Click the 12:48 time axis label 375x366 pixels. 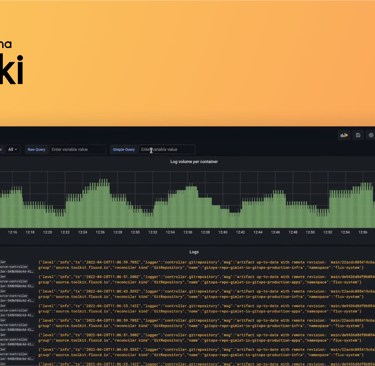(293, 232)
